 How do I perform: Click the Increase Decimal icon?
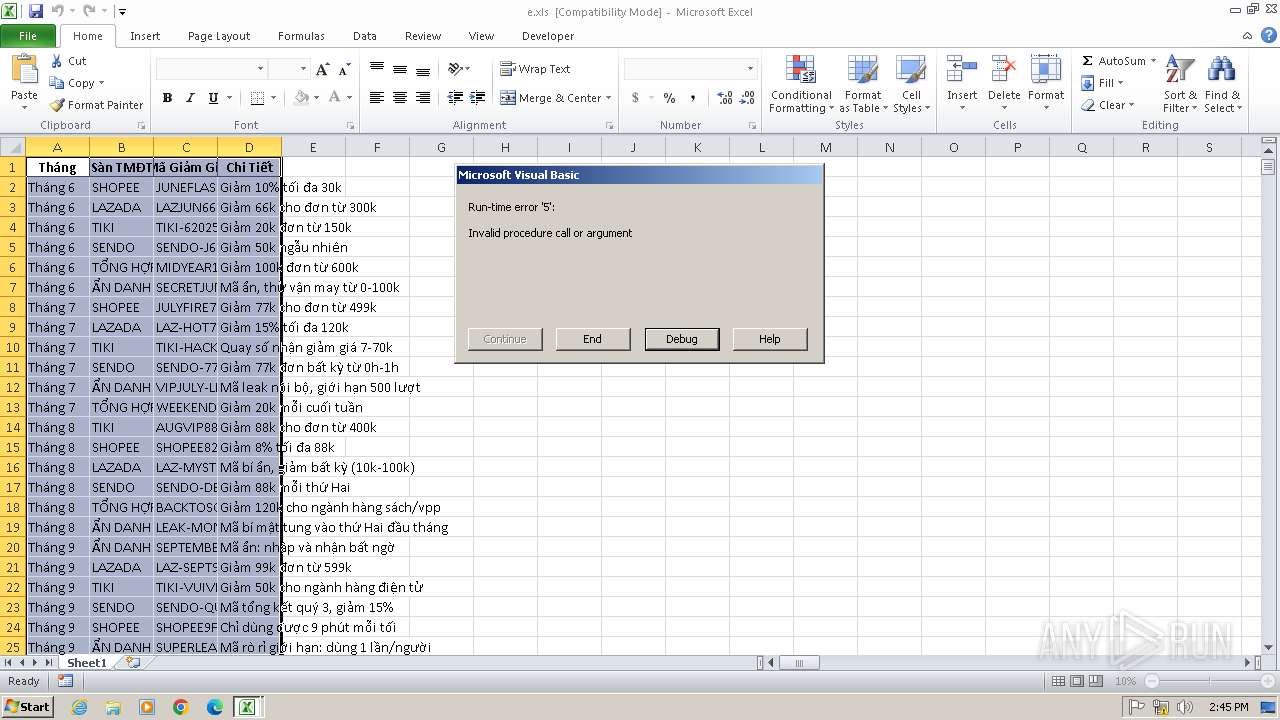(x=725, y=98)
